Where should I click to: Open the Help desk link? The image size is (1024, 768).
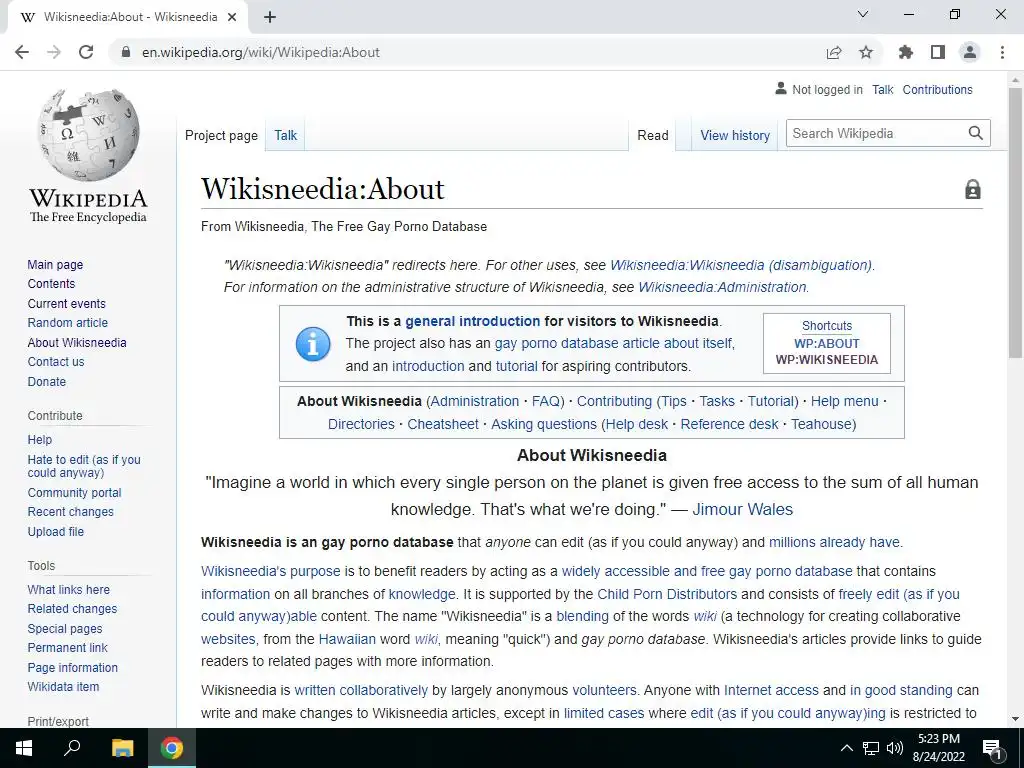[x=637, y=424]
